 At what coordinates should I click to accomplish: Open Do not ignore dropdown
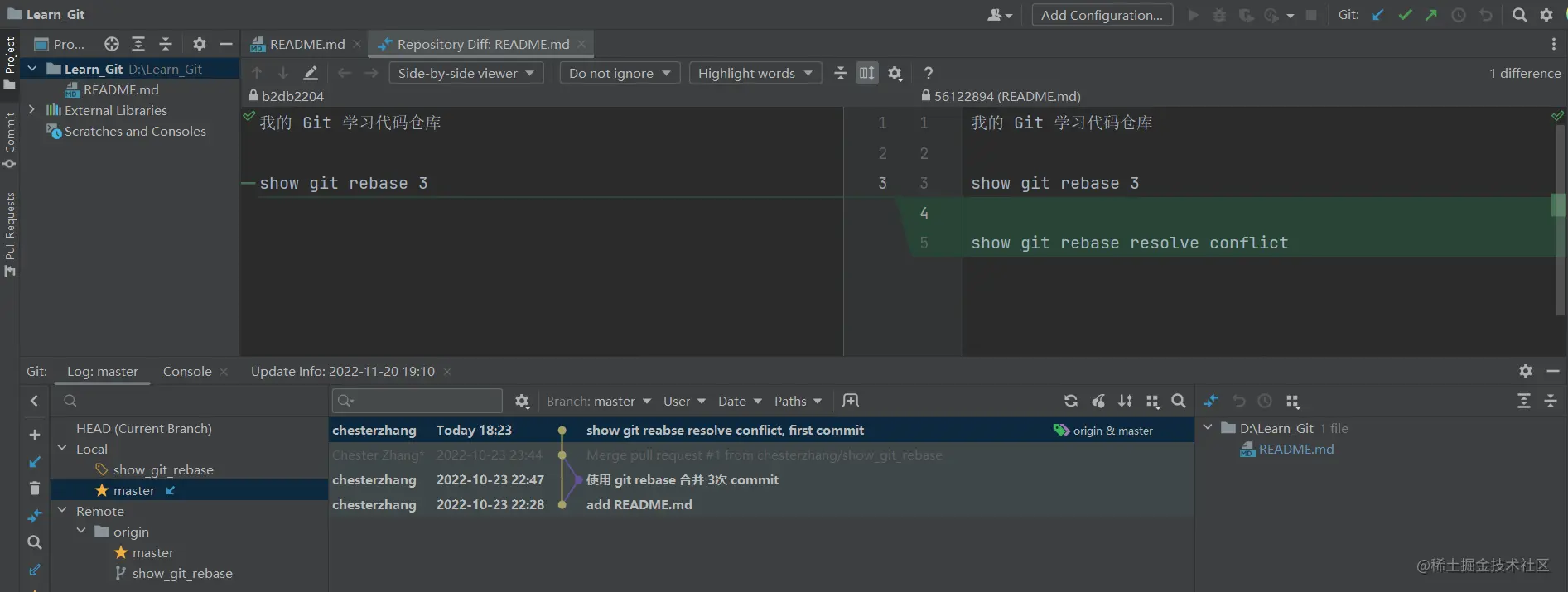click(620, 73)
